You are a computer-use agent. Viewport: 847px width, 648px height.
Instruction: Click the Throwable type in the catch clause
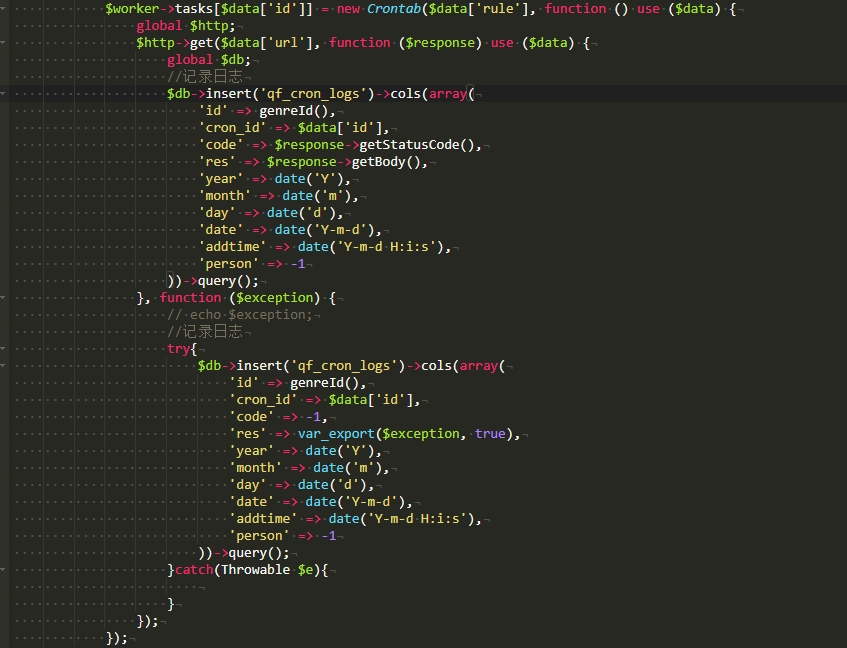tap(256, 570)
